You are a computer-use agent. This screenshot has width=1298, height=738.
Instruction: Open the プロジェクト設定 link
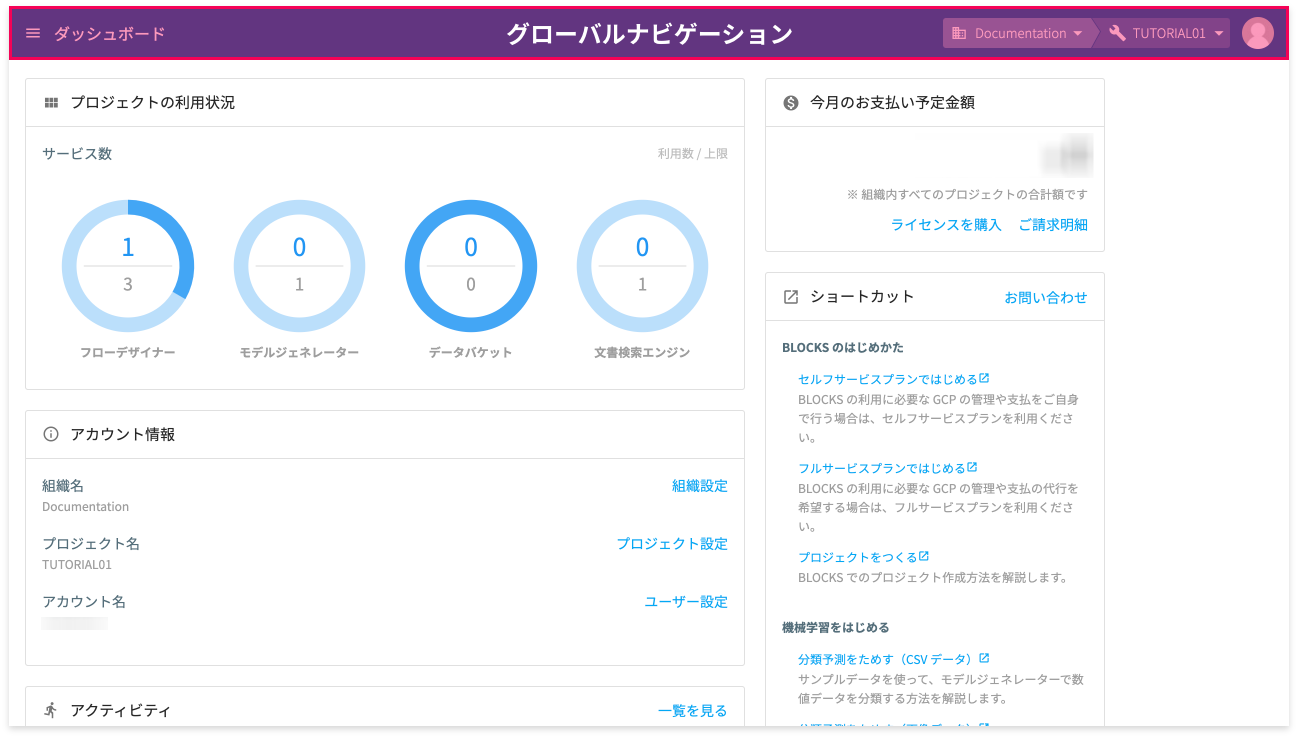pos(672,544)
